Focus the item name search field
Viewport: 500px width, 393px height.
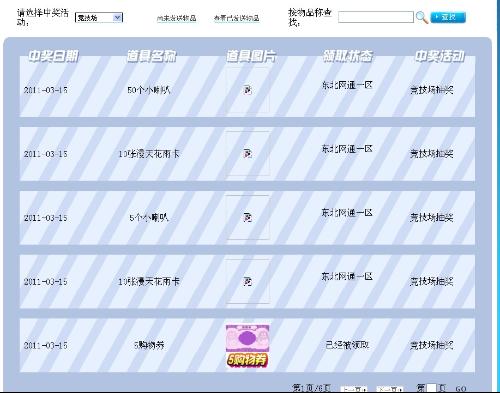(376, 17)
